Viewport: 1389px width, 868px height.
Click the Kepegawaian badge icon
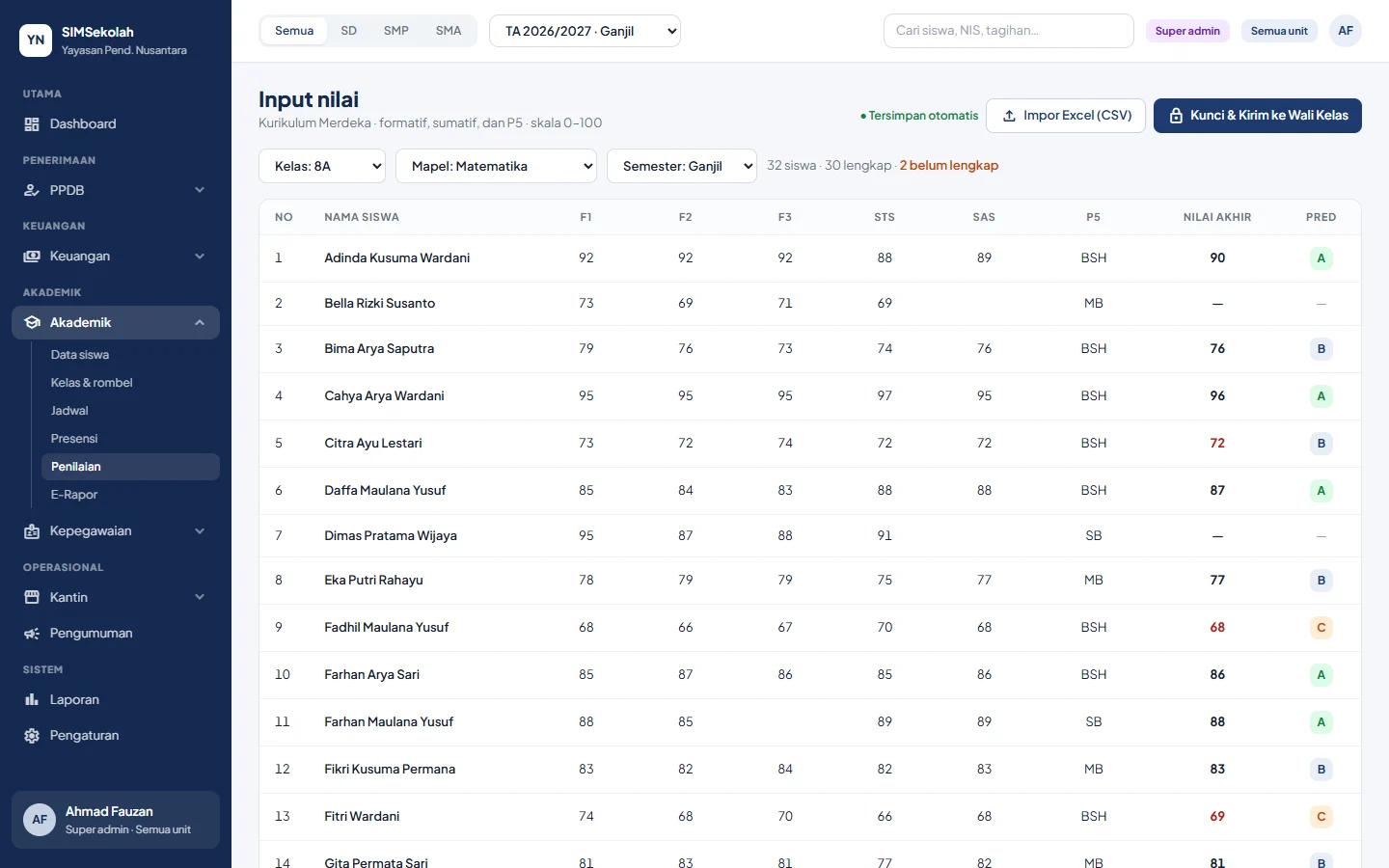coord(32,531)
